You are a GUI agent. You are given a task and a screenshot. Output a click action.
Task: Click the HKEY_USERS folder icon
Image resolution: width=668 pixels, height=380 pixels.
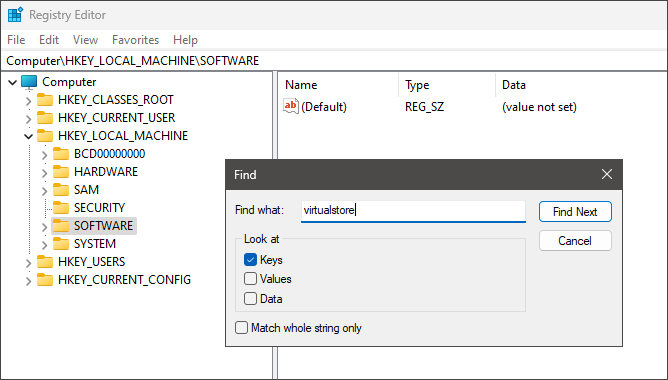point(45,262)
